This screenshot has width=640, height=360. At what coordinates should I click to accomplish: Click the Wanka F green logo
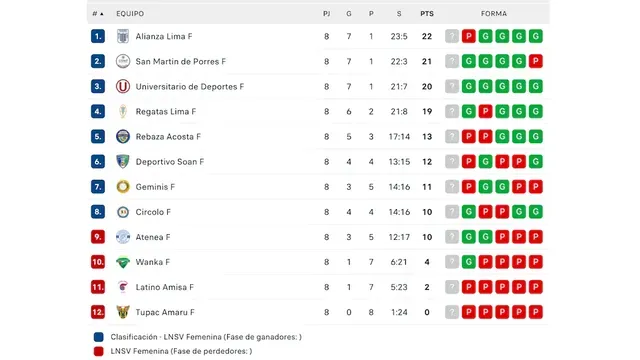pos(123,262)
